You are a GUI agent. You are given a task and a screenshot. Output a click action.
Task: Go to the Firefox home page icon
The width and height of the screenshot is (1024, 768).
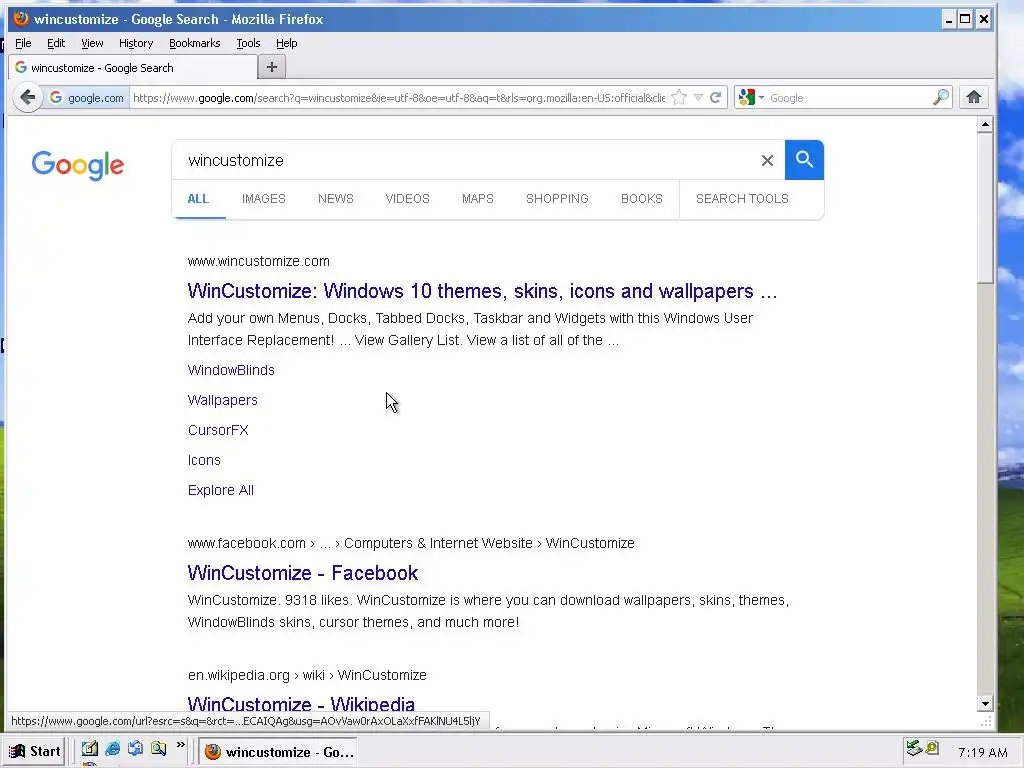coord(974,98)
